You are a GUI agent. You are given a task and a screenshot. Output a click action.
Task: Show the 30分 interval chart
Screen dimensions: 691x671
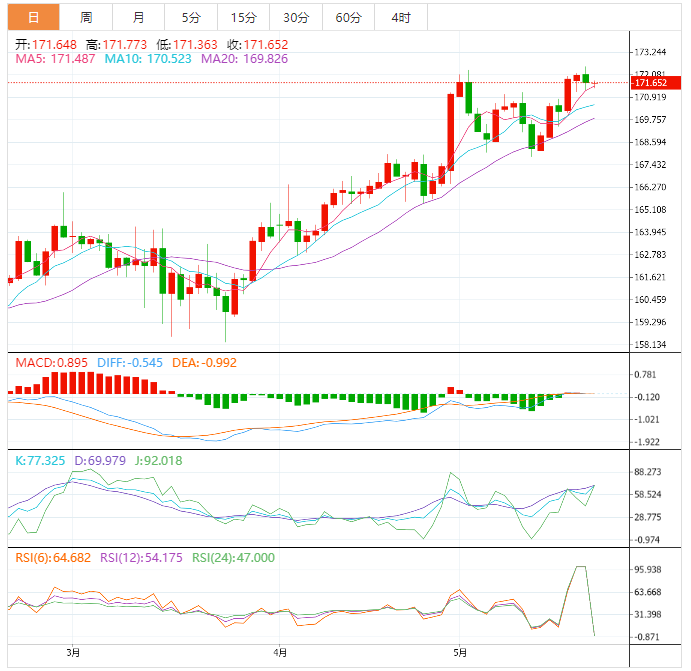295,17
